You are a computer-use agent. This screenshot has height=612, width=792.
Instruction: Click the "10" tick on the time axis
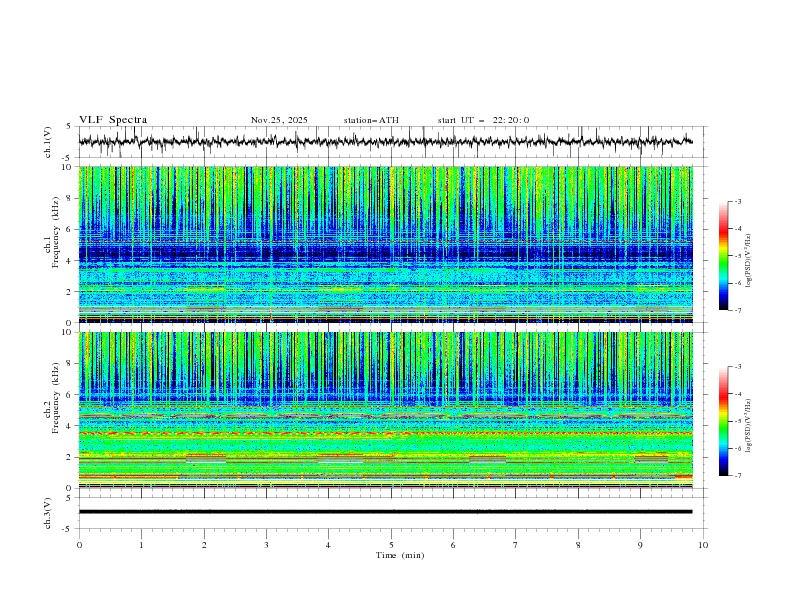point(703,545)
